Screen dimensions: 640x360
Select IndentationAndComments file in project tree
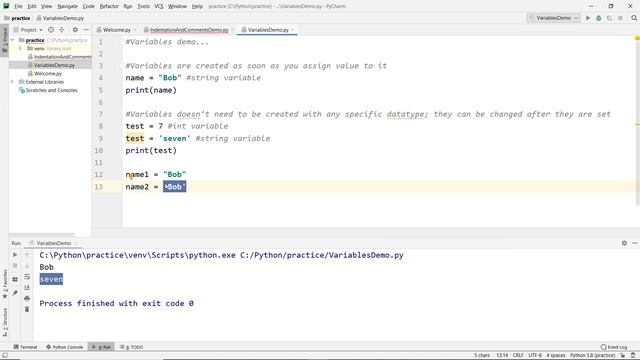pyautogui.click(x=60, y=57)
